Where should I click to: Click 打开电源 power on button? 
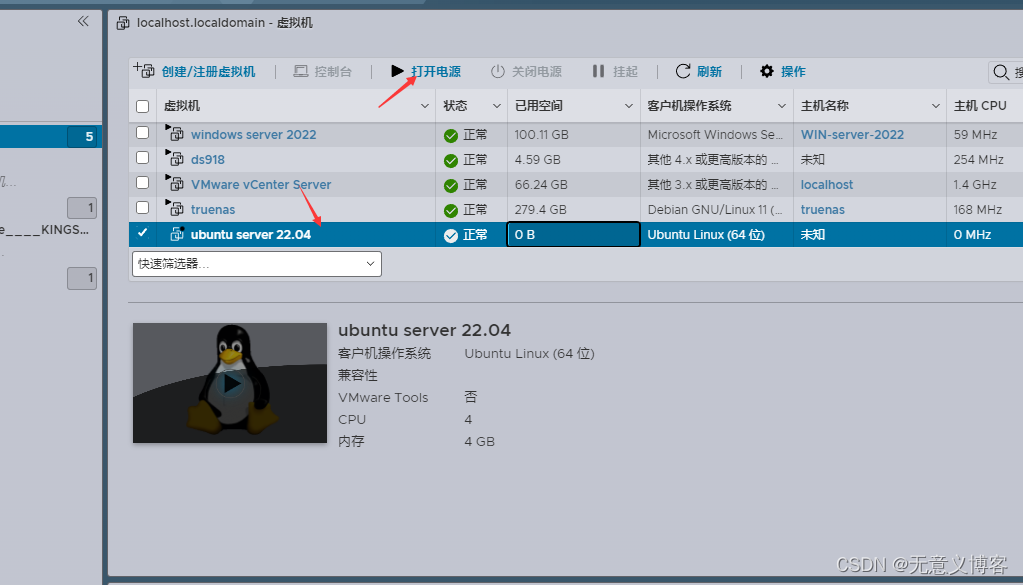tap(436, 72)
